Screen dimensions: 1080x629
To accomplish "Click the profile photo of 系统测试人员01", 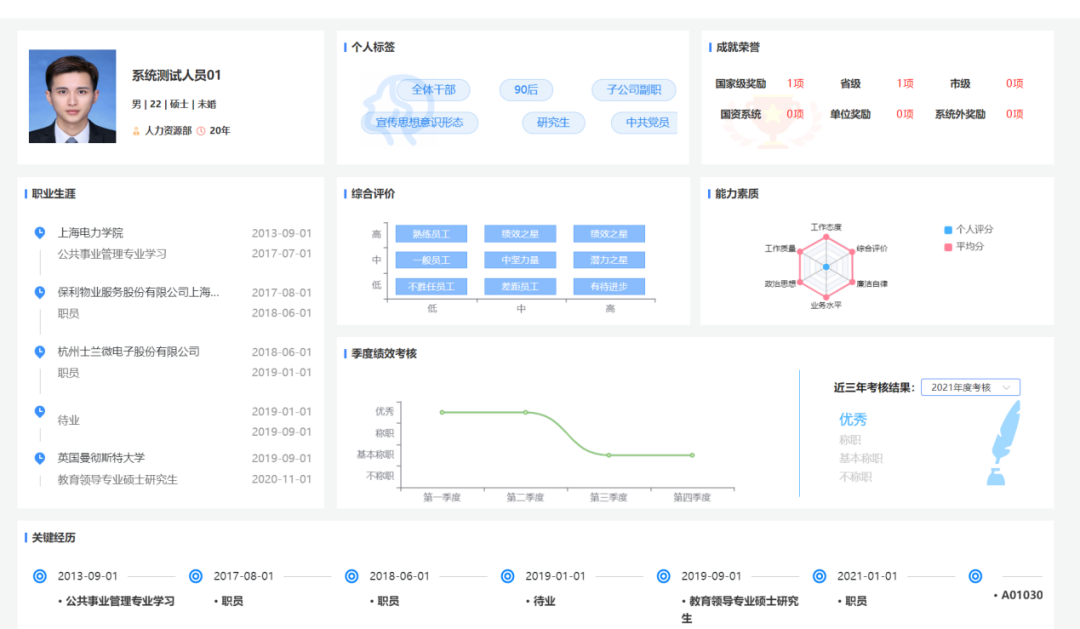I will pos(72,96).
